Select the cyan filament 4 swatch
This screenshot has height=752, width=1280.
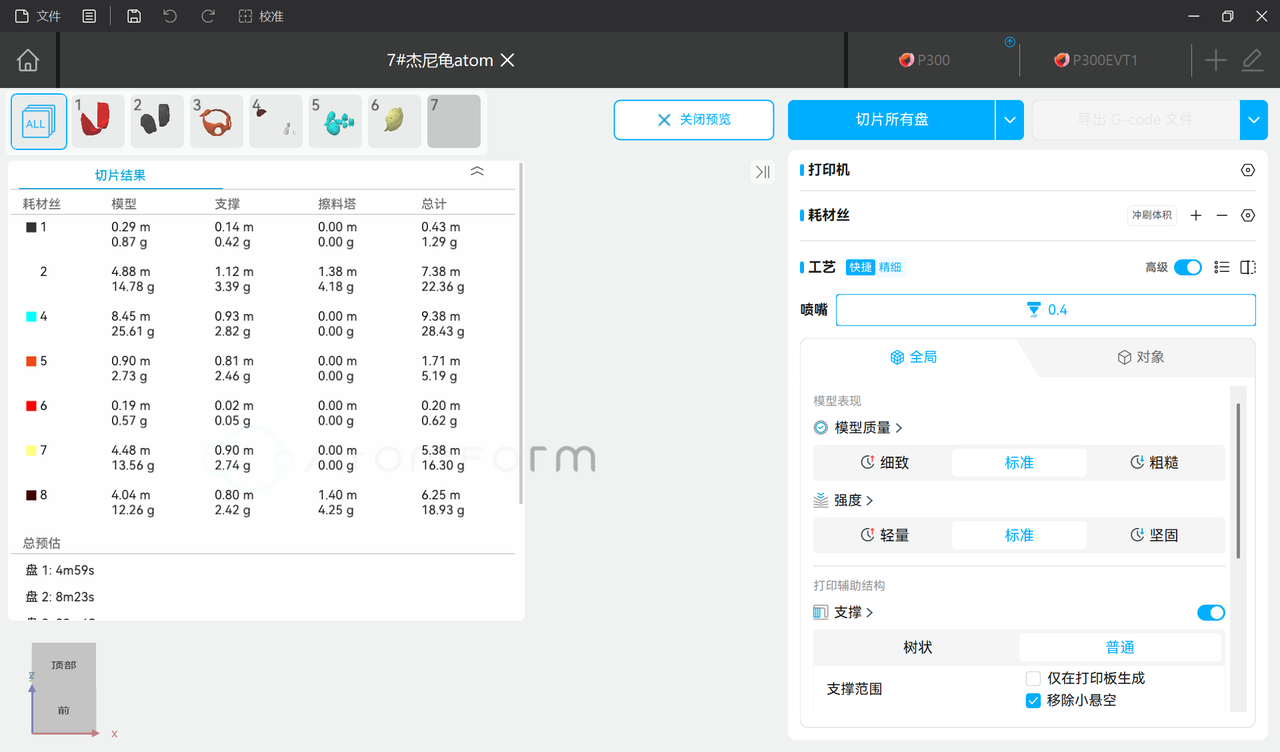point(31,317)
